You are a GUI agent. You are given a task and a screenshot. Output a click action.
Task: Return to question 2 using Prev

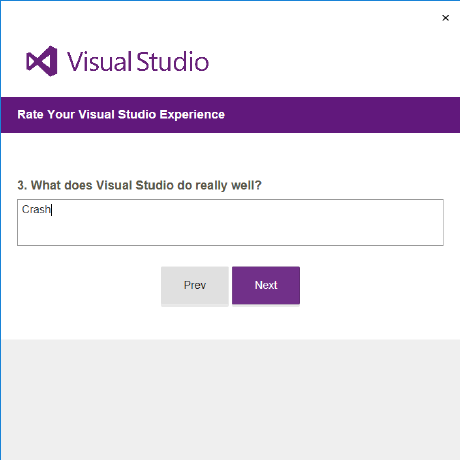(195, 285)
